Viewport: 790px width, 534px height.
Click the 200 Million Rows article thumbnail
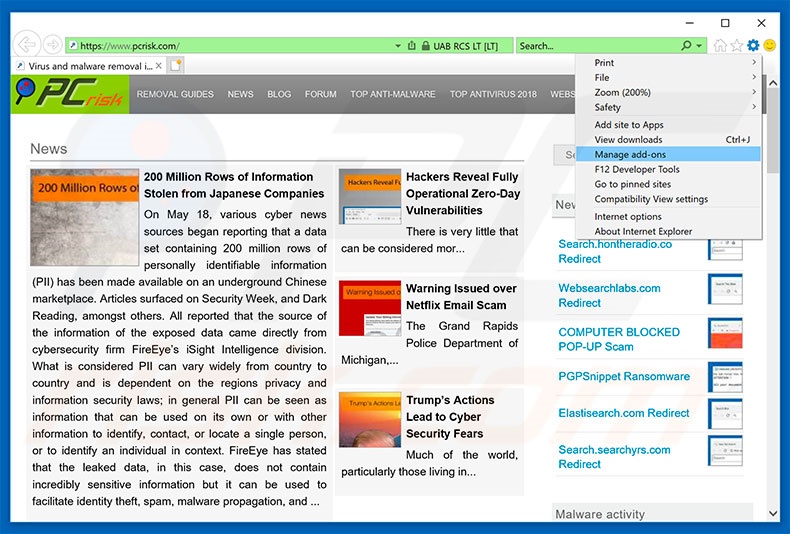point(85,217)
